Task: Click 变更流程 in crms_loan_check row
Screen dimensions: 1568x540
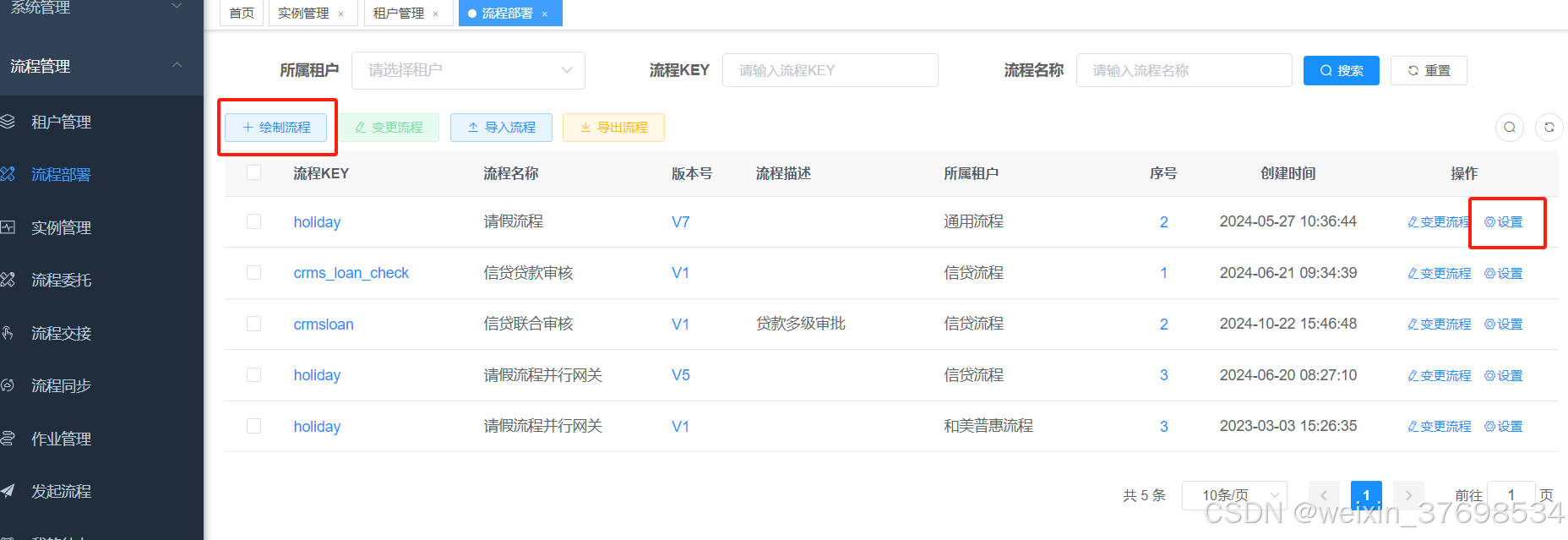Action: click(1440, 274)
